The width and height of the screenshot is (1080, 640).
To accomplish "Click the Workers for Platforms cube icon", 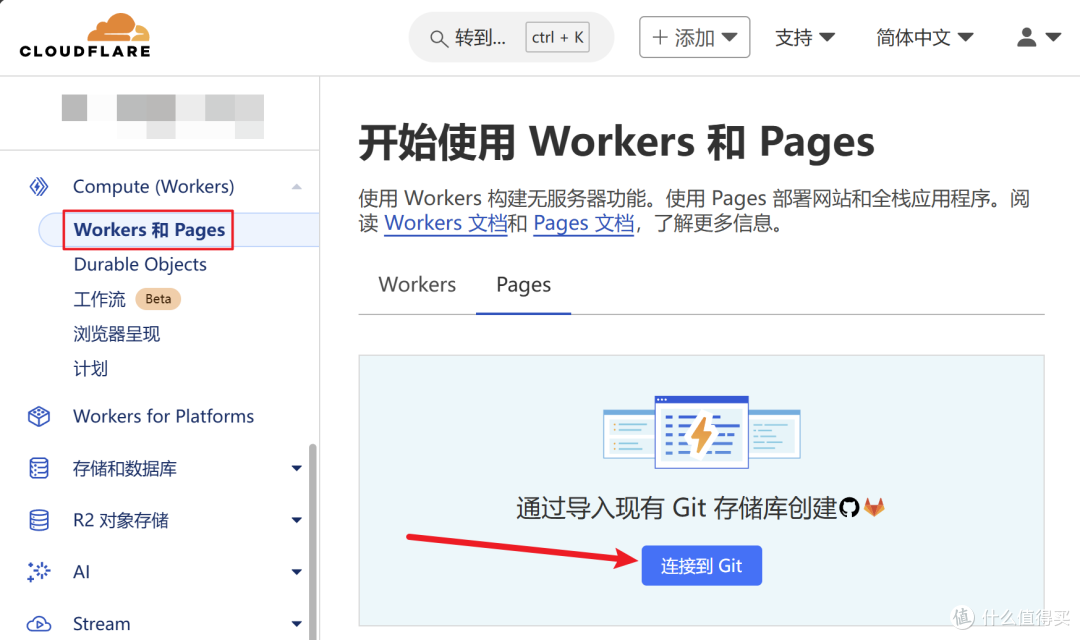I will point(39,416).
